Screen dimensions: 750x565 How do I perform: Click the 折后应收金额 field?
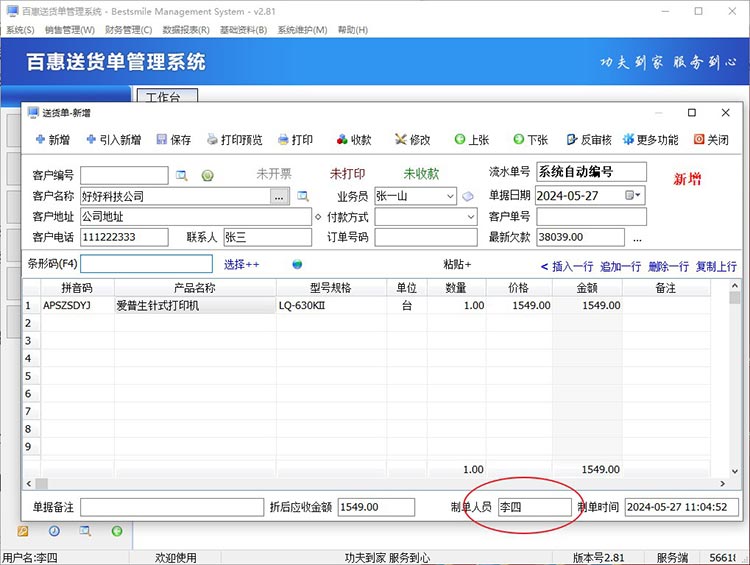point(376,507)
